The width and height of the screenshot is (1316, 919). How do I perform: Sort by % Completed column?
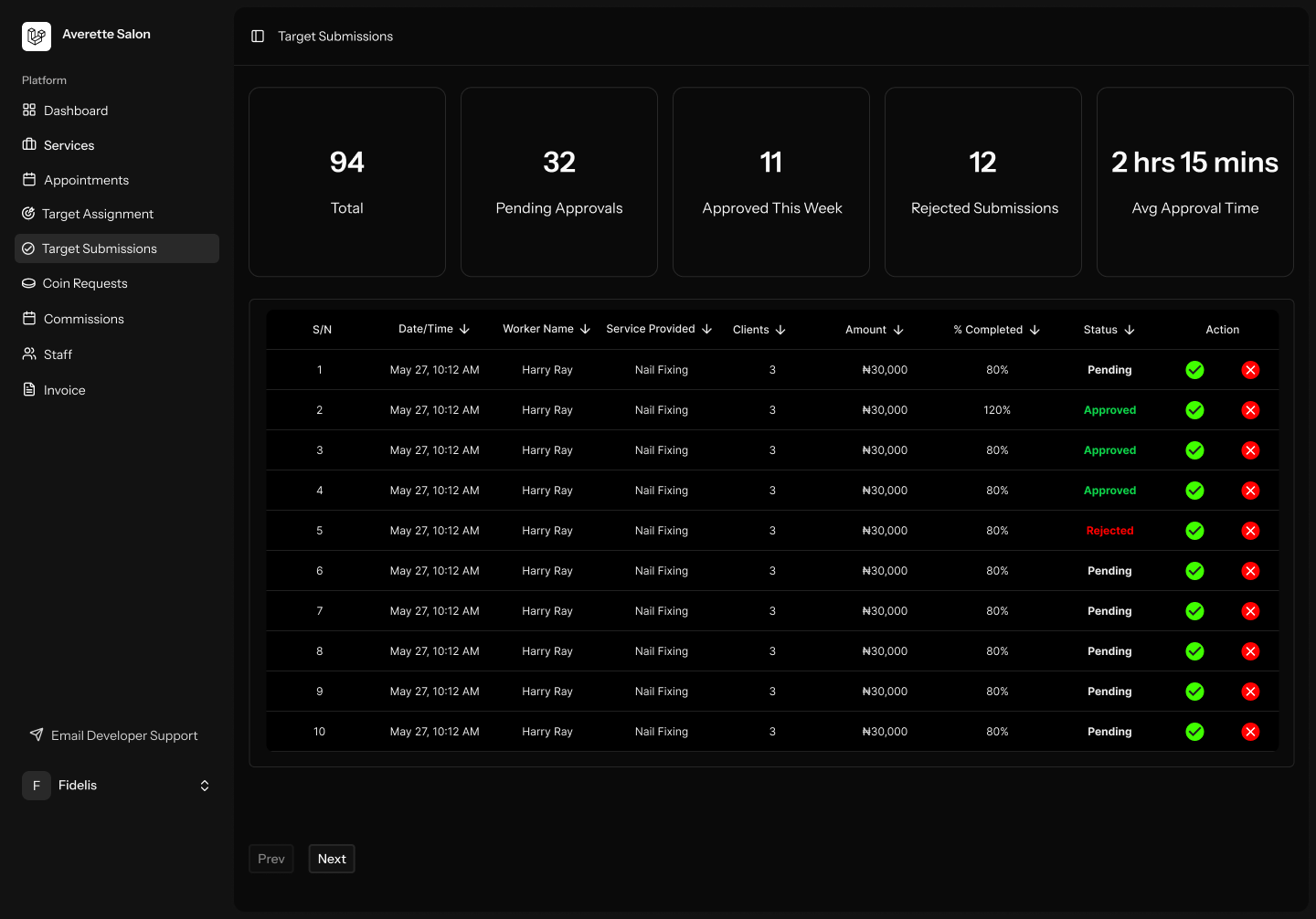(x=996, y=330)
